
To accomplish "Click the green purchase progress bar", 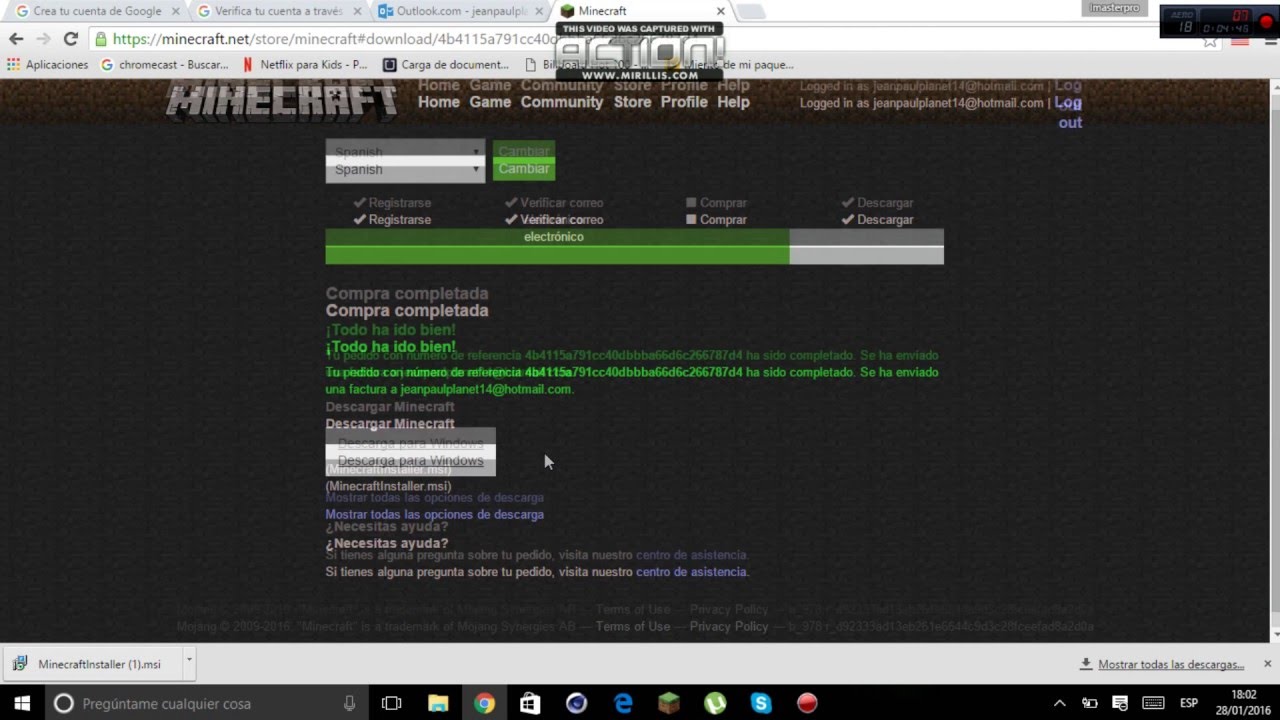I will tap(557, 255).
